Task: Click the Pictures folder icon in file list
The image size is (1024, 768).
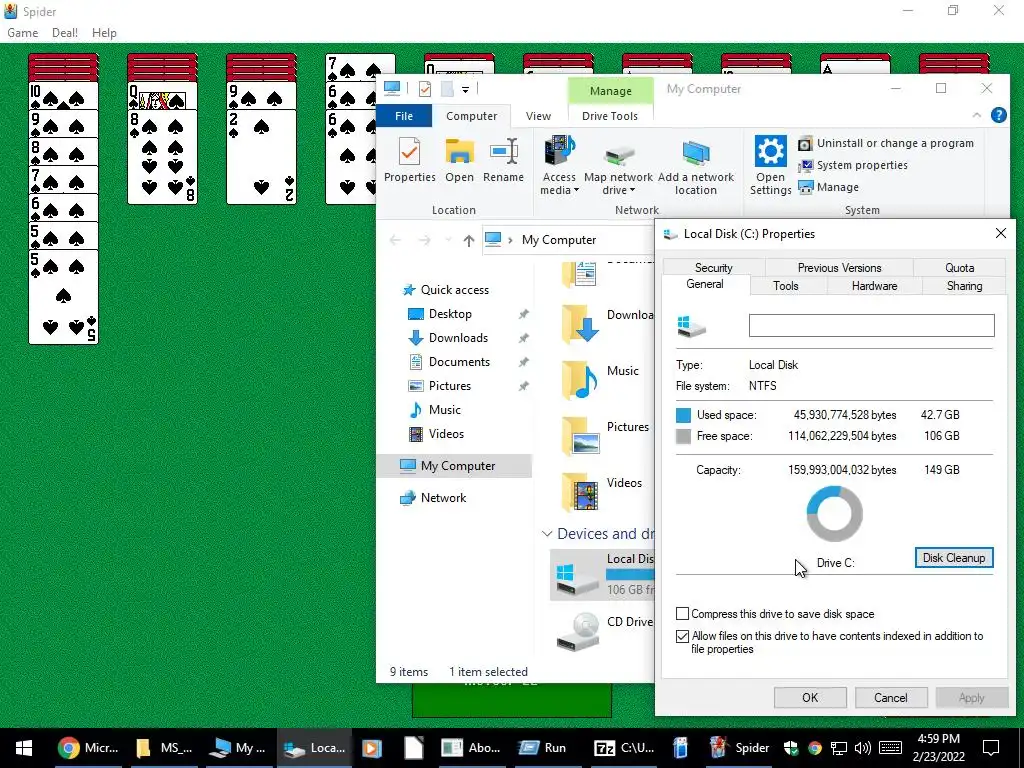Action: (x=580, y=436)
